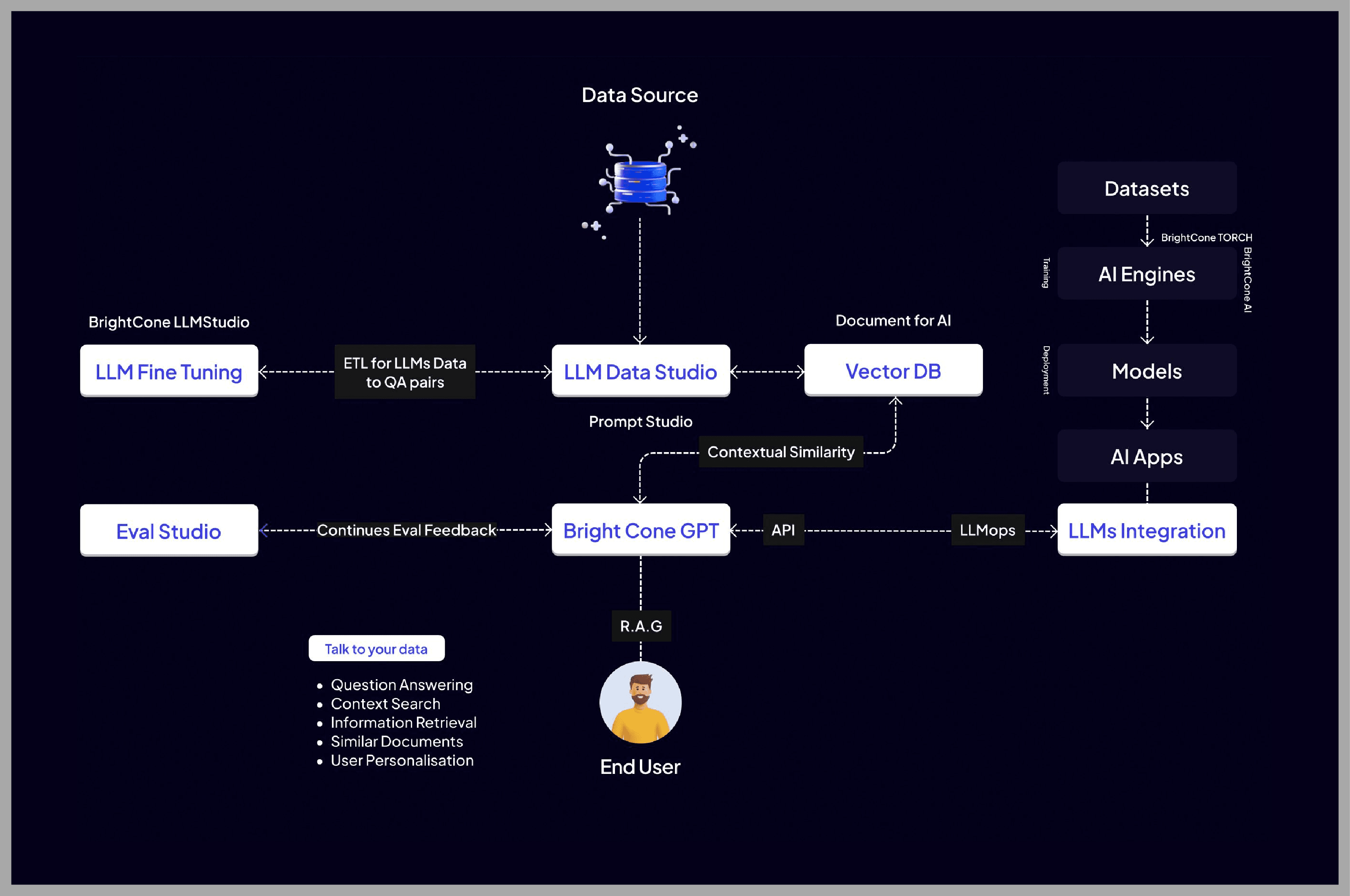Image resolution: width=1350 pixels, height=896 pixels.
Task: Click the API connector label
Action: click(x=783, y=530)
